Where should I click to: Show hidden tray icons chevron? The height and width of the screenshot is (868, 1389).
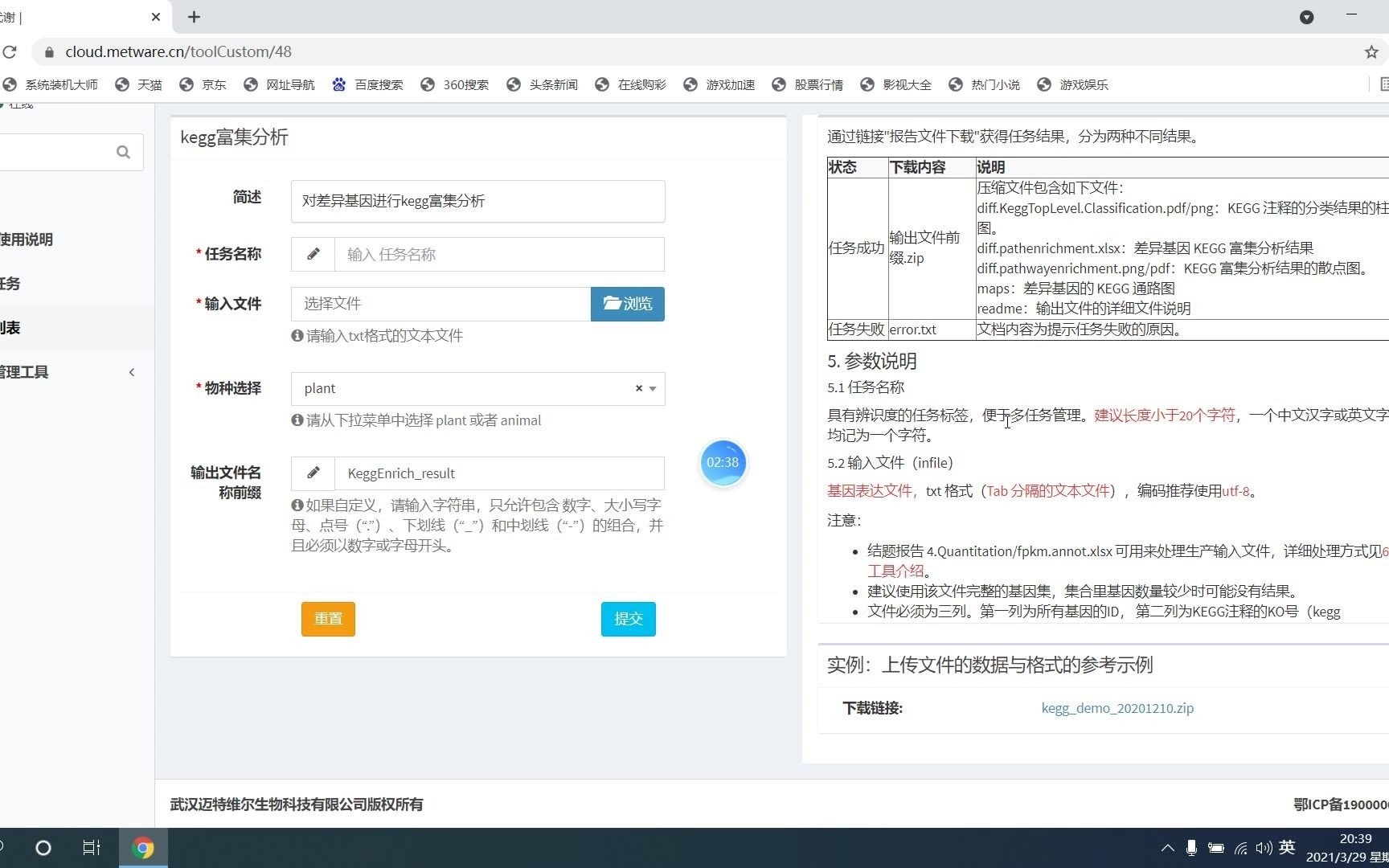(x=1167, y=848)
